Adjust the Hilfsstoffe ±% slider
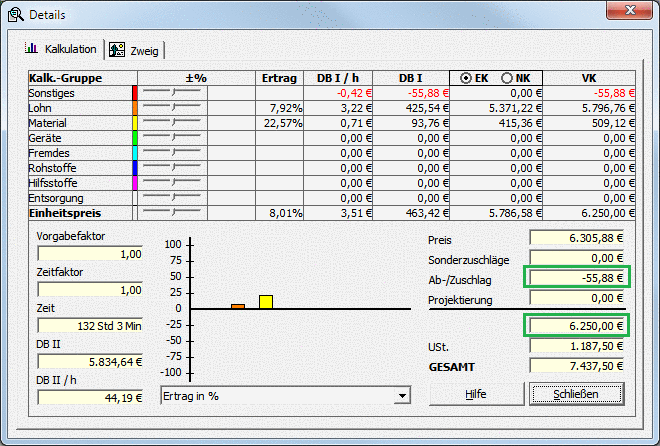Image resolution: width=660 pixels, height=446 pixels. [x=172, y=183]
